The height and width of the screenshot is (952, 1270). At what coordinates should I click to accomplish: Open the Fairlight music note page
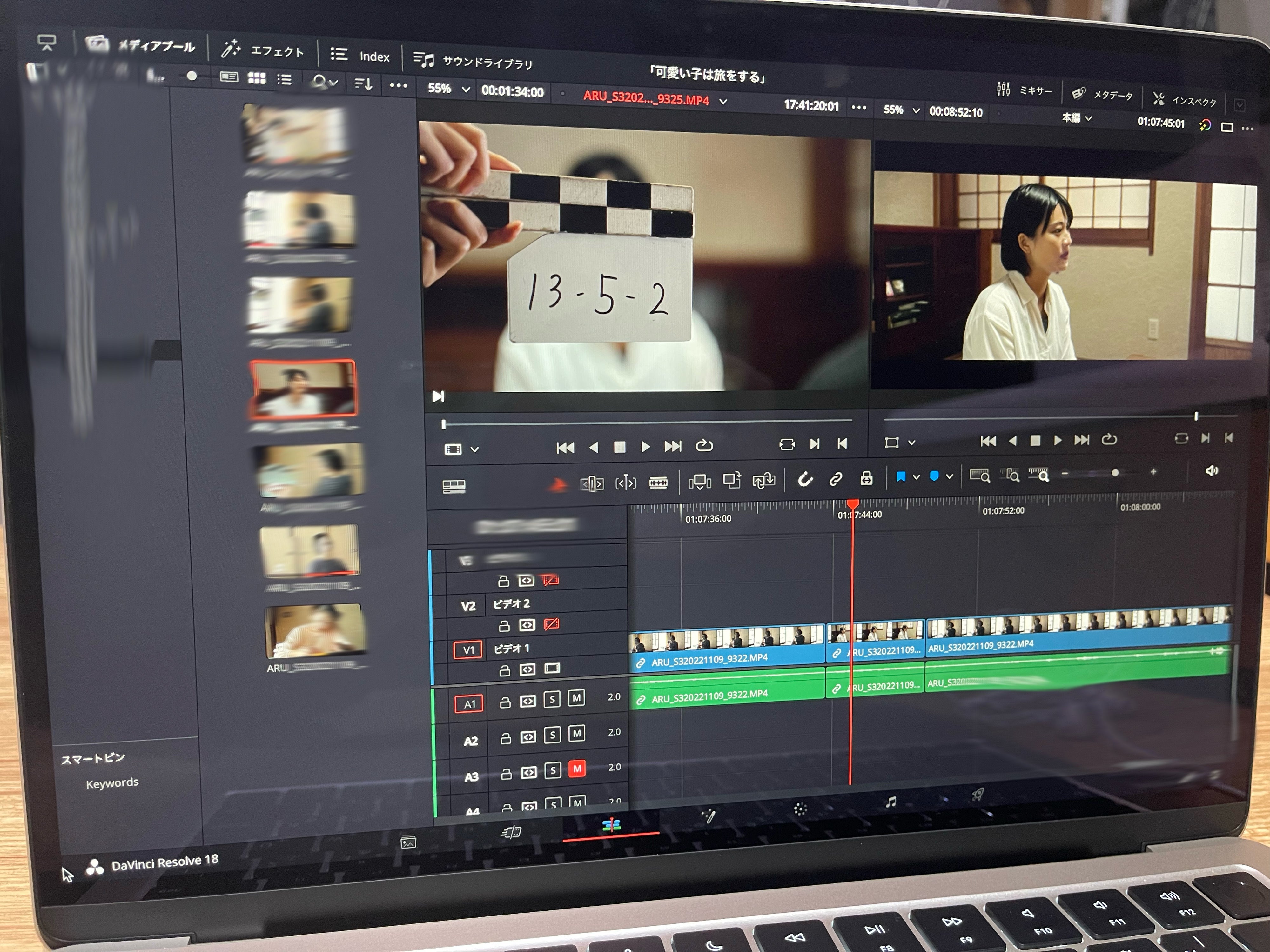(890, 802)
